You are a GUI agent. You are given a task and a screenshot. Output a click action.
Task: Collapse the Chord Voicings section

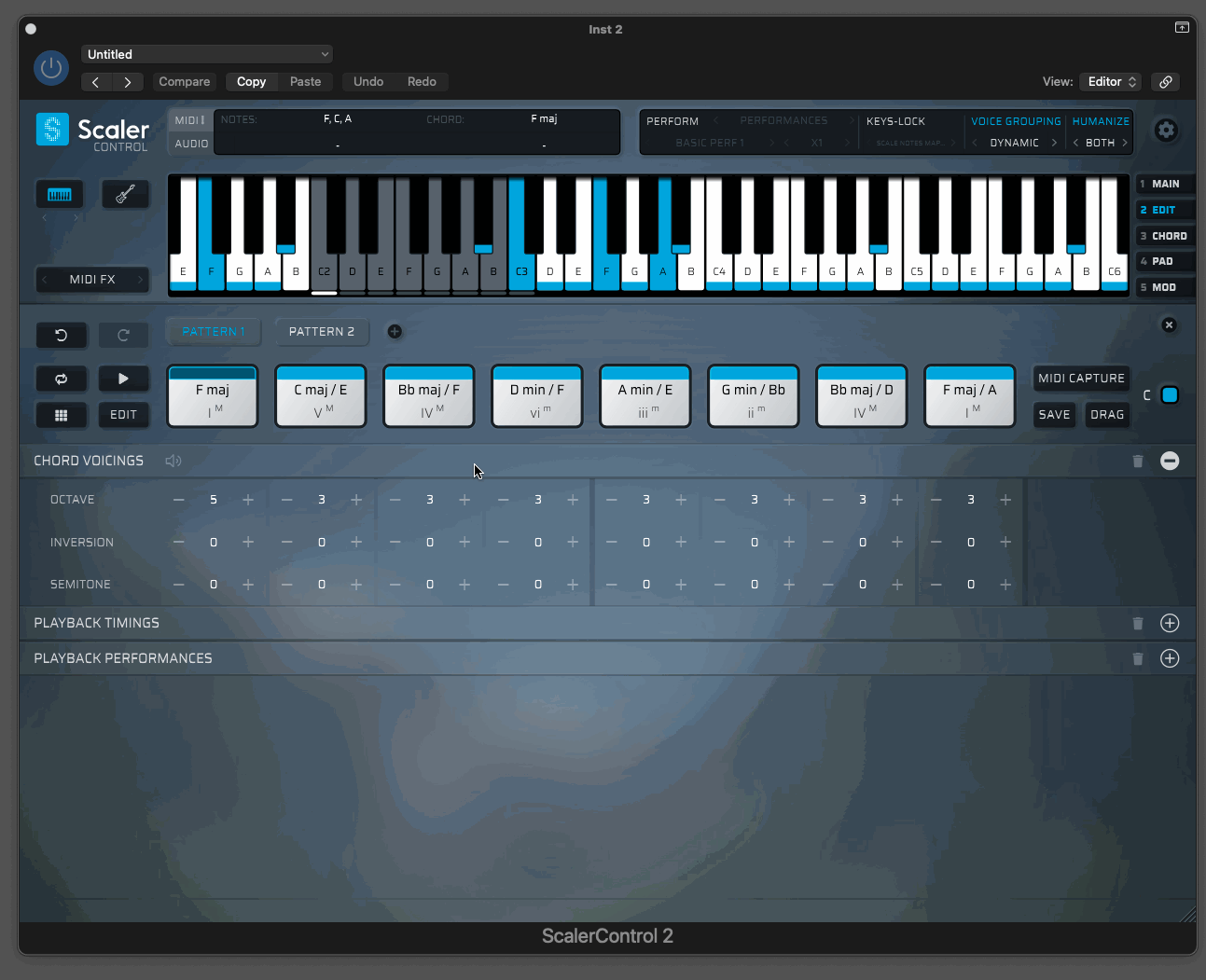click(x=1170, y=461)
